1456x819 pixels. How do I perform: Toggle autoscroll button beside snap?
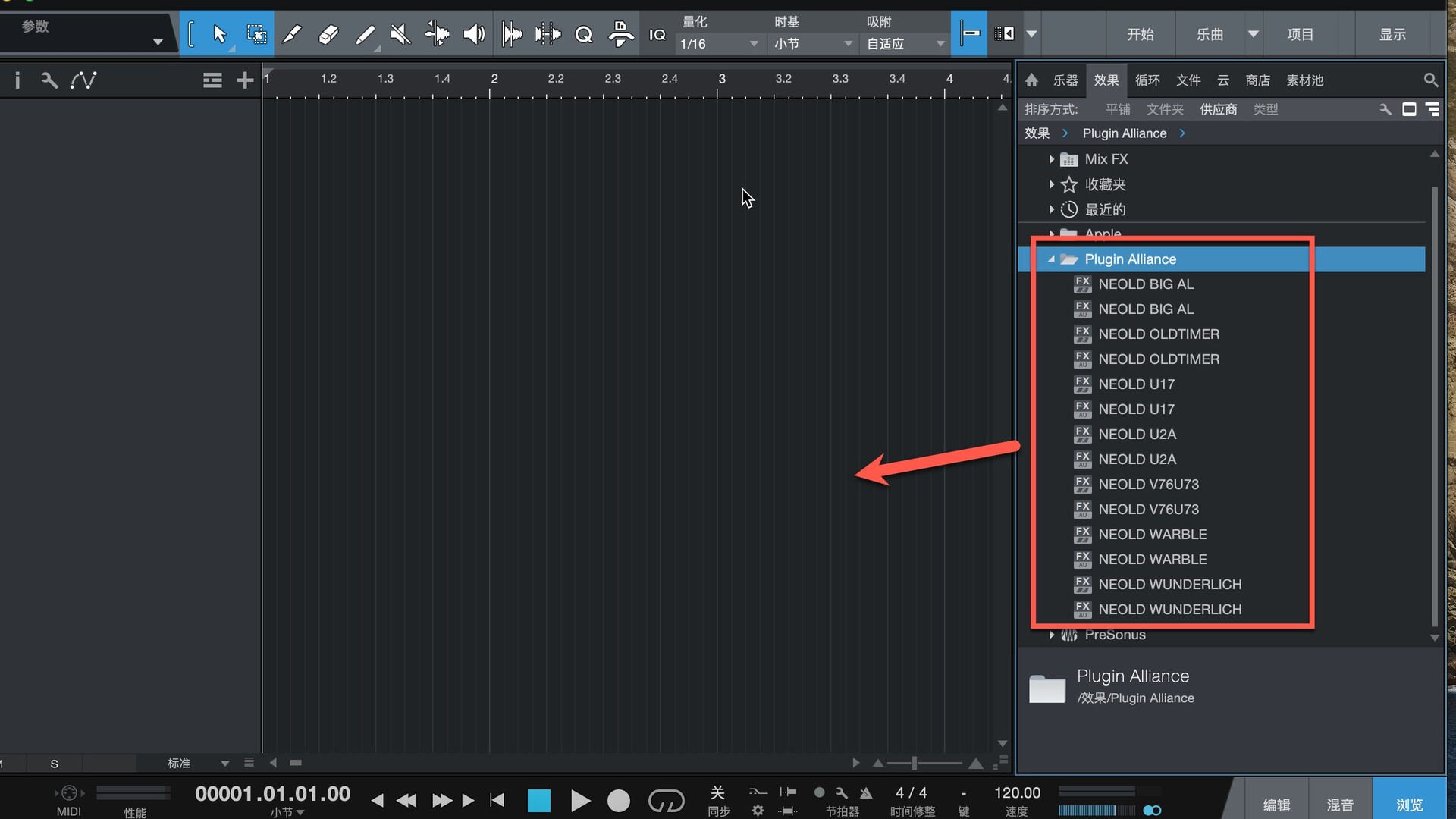click(x=1004, y=33)
